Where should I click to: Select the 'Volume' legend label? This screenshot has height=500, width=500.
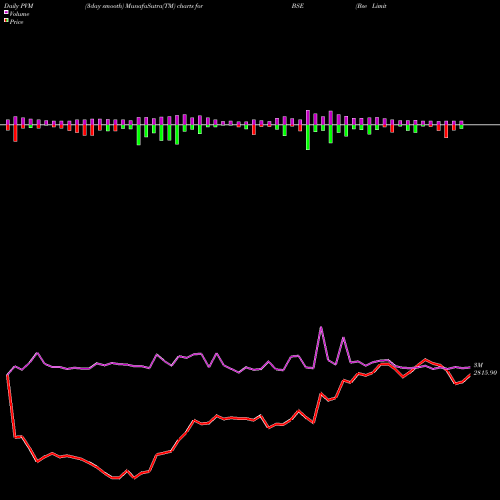(x=19, y=14)
